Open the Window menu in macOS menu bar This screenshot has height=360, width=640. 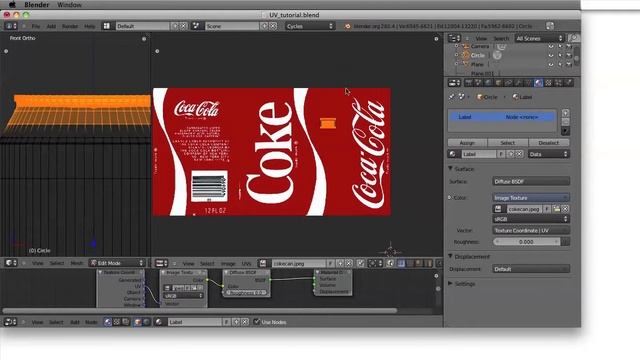69,4
